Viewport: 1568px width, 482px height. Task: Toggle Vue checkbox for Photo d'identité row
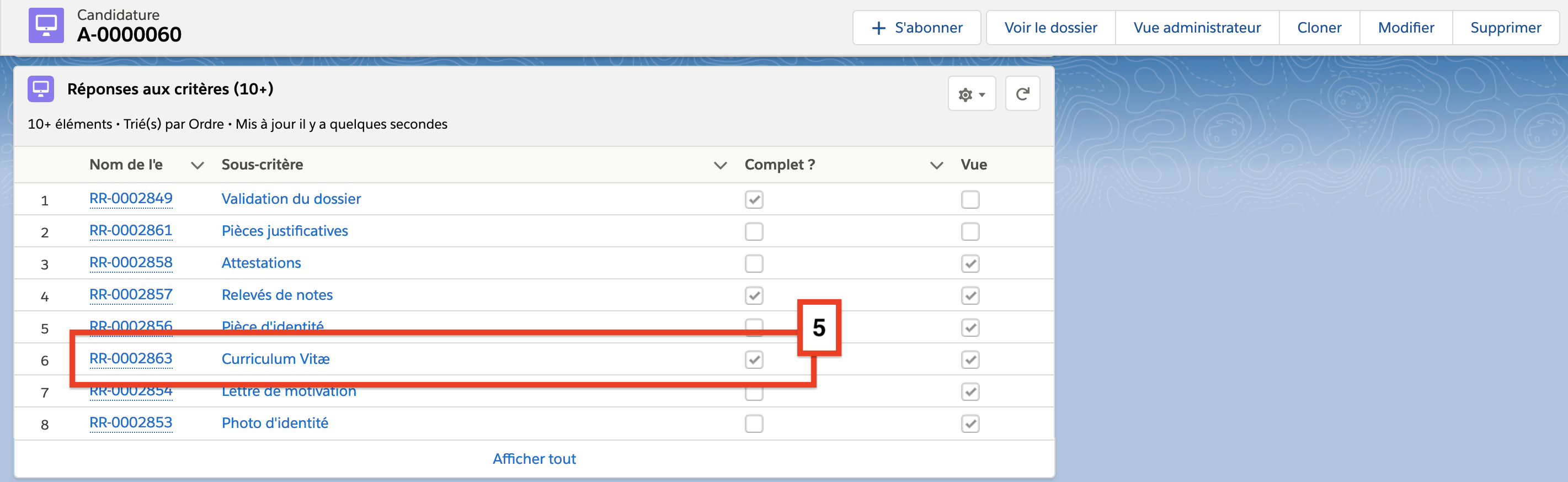(x=969, y=423)
